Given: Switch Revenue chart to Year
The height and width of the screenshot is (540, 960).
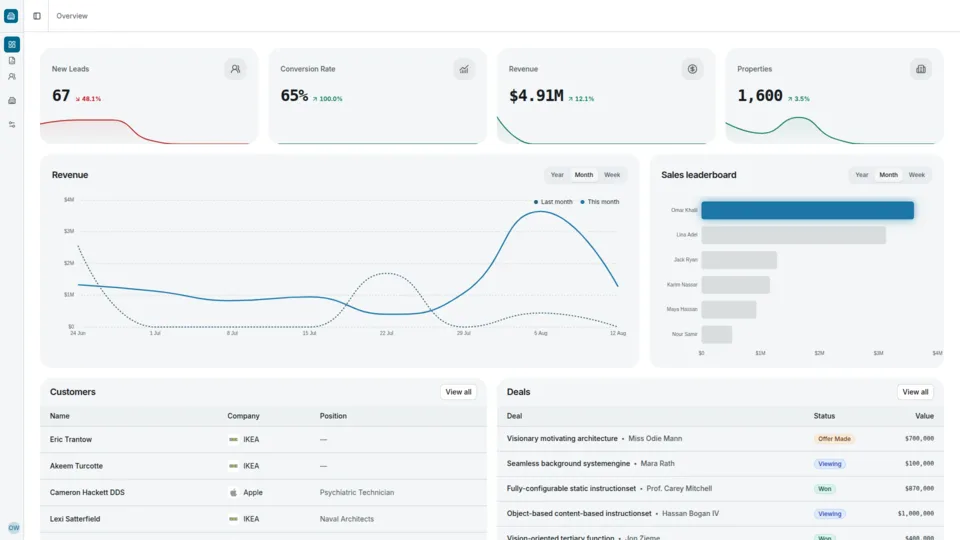Looking at the screenshot, I should click(557, 175).
